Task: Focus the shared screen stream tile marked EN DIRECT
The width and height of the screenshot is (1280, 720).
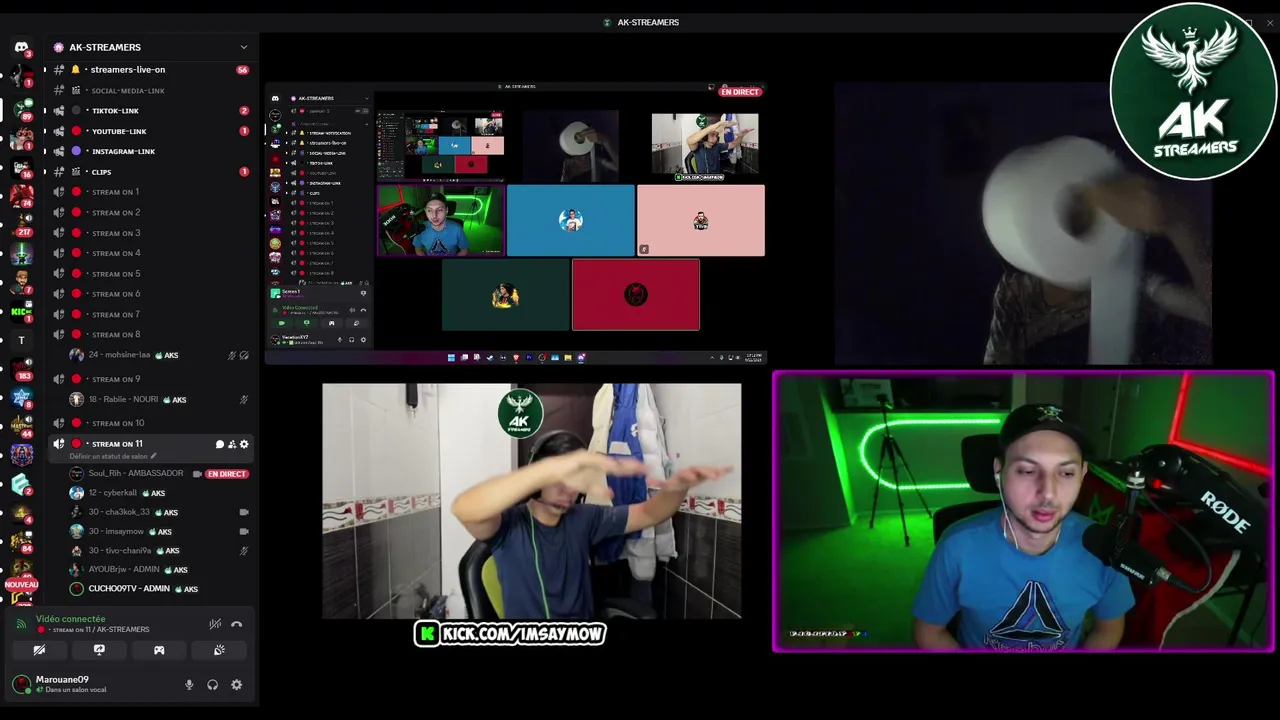Action: tap(516, 223)
